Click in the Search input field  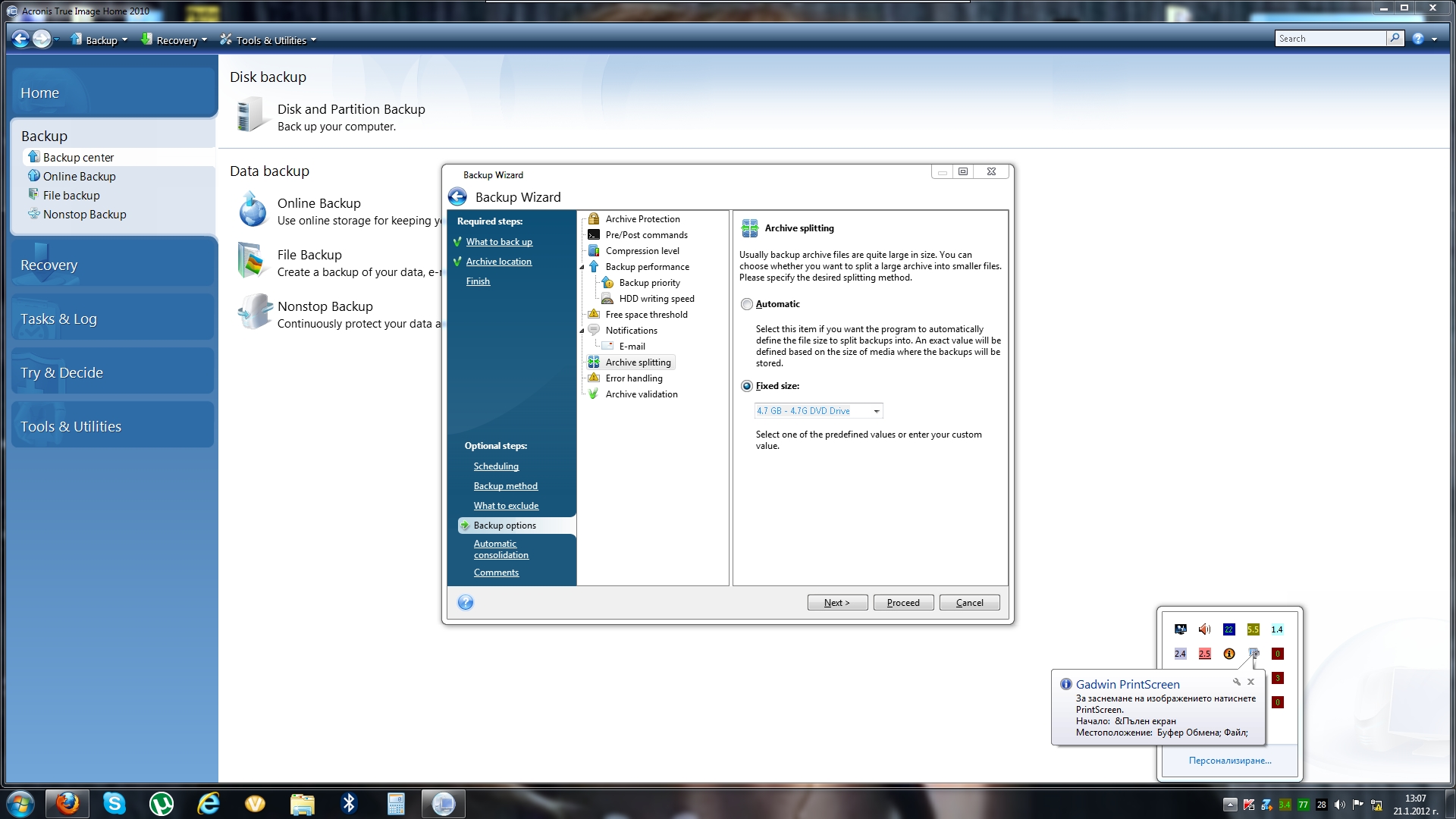coord(1331,39)
